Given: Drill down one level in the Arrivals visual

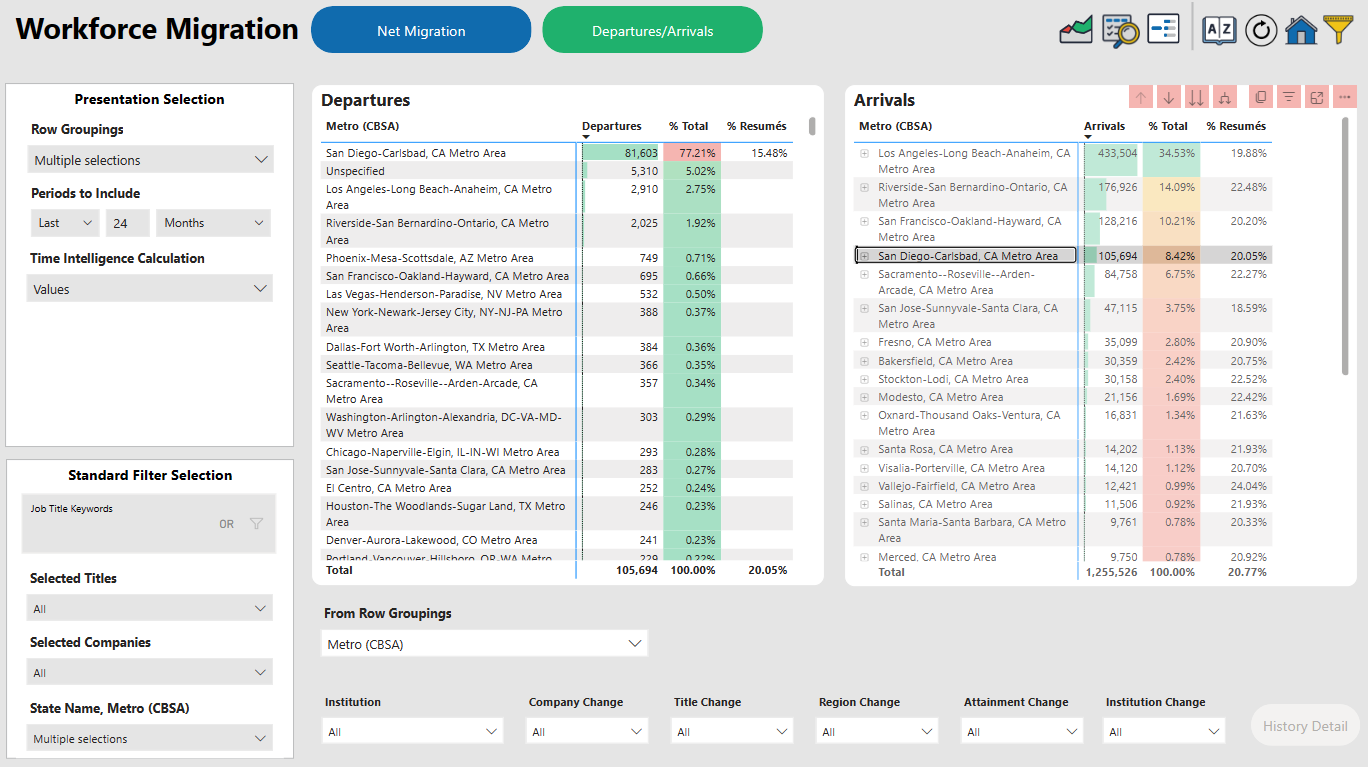Looking at the screenshot, I should (1168, 96).
